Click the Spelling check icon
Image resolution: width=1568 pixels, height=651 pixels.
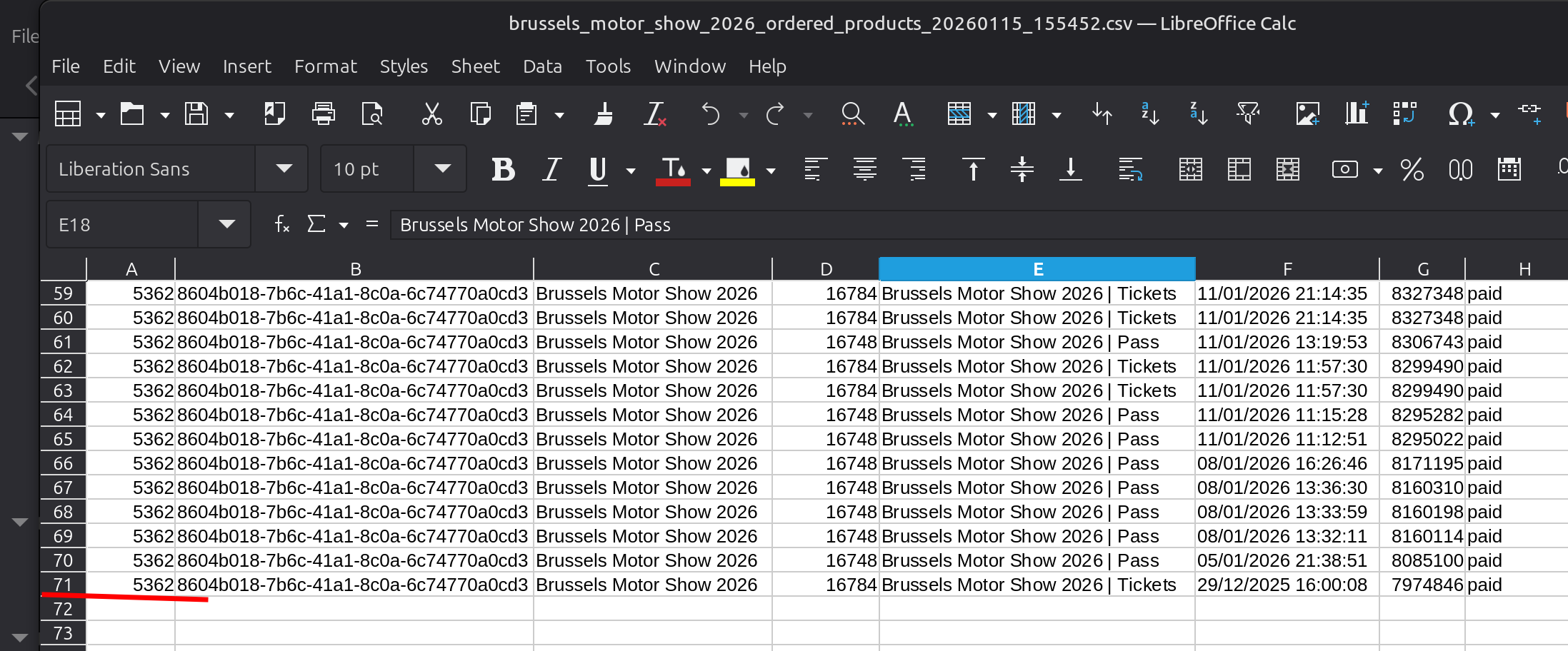pos(903,114)
